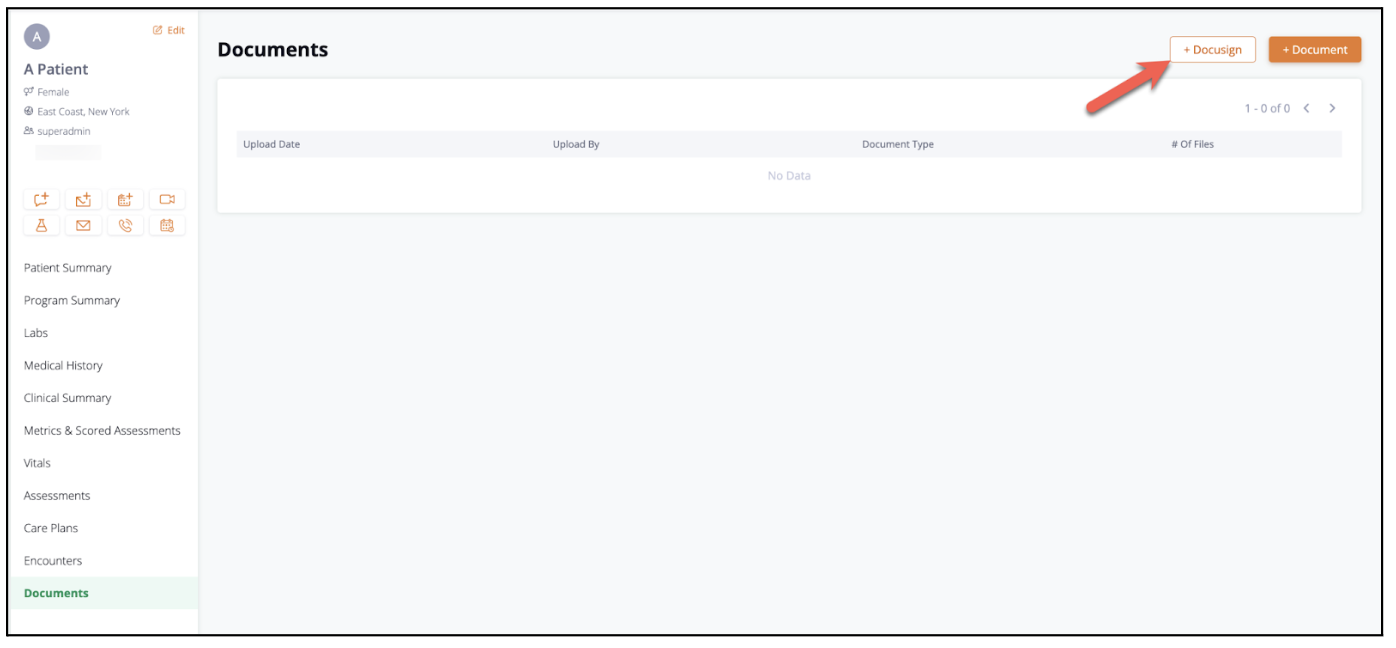Open the Labs section
The image size is (1396, 648).
36,333
